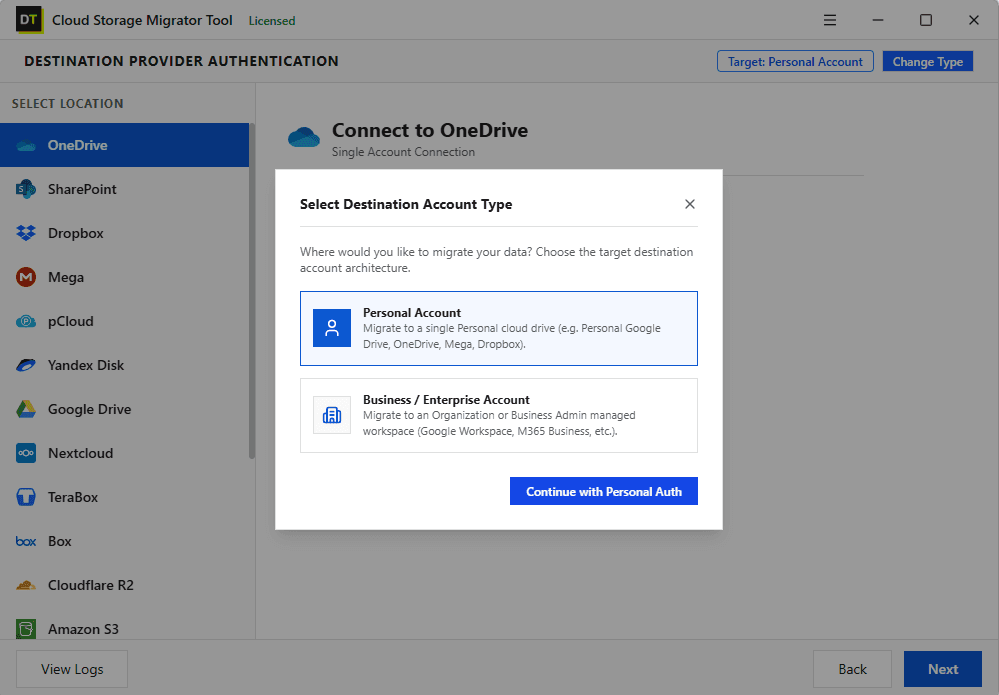Click the large OneDrive icon beside heading
The width and height of the screenshot is (999, 695).
coord(304,137)
